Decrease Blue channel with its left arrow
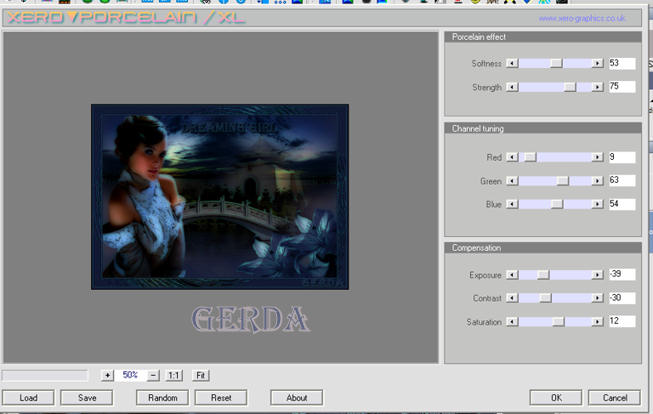 (512, 204)
